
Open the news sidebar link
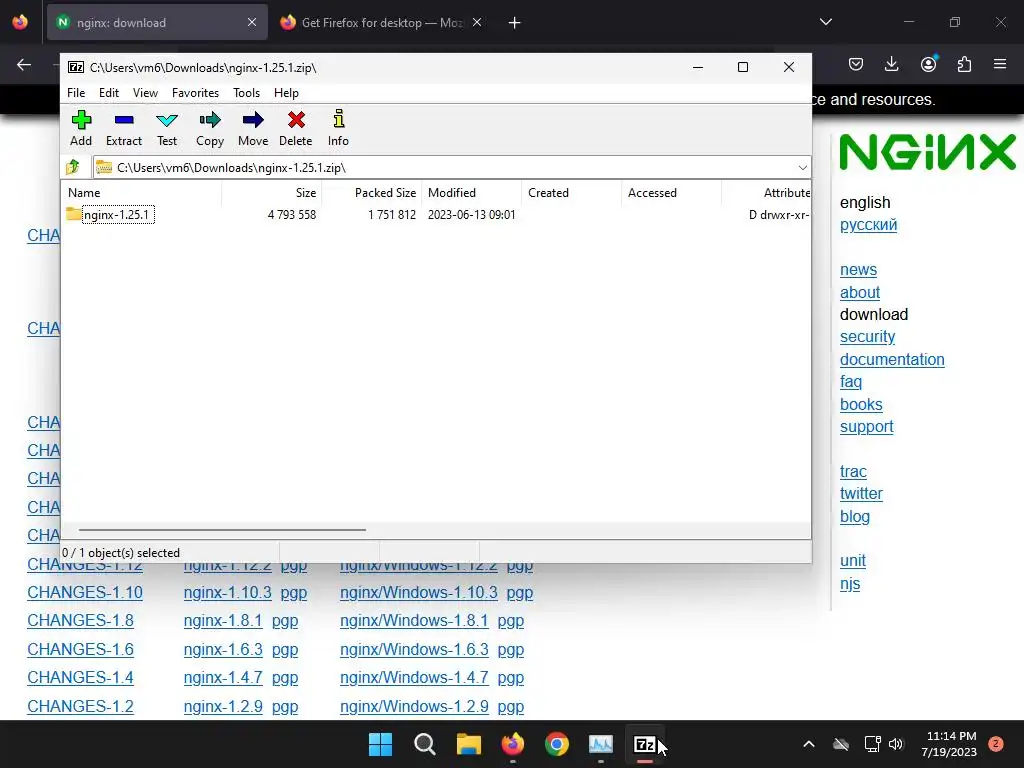[858, 270]
